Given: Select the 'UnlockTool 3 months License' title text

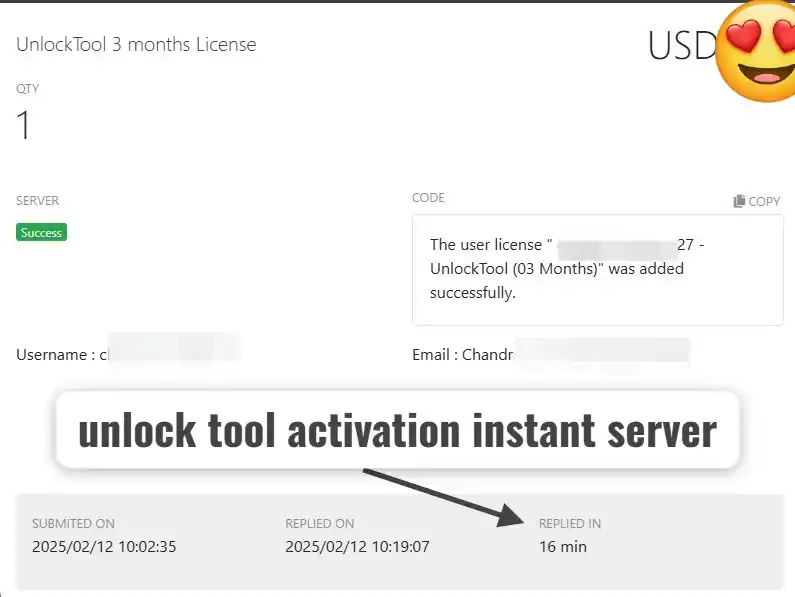Looking at the screenshot, I should pyautogui.click(x=136, y=45).
